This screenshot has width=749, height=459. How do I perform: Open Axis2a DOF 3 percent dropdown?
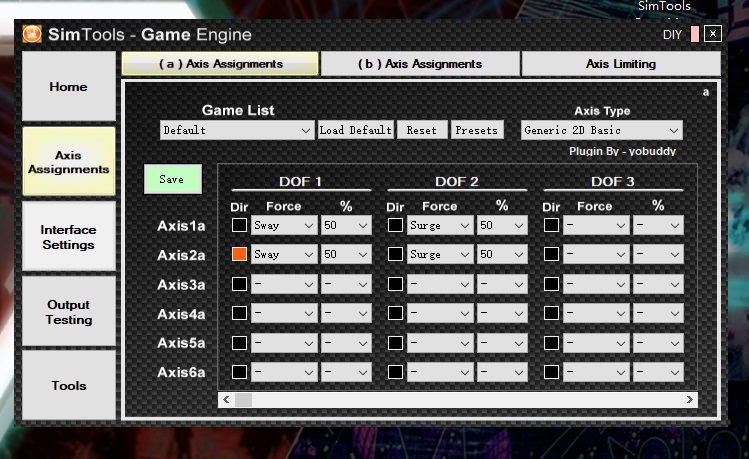coord(658,254)
